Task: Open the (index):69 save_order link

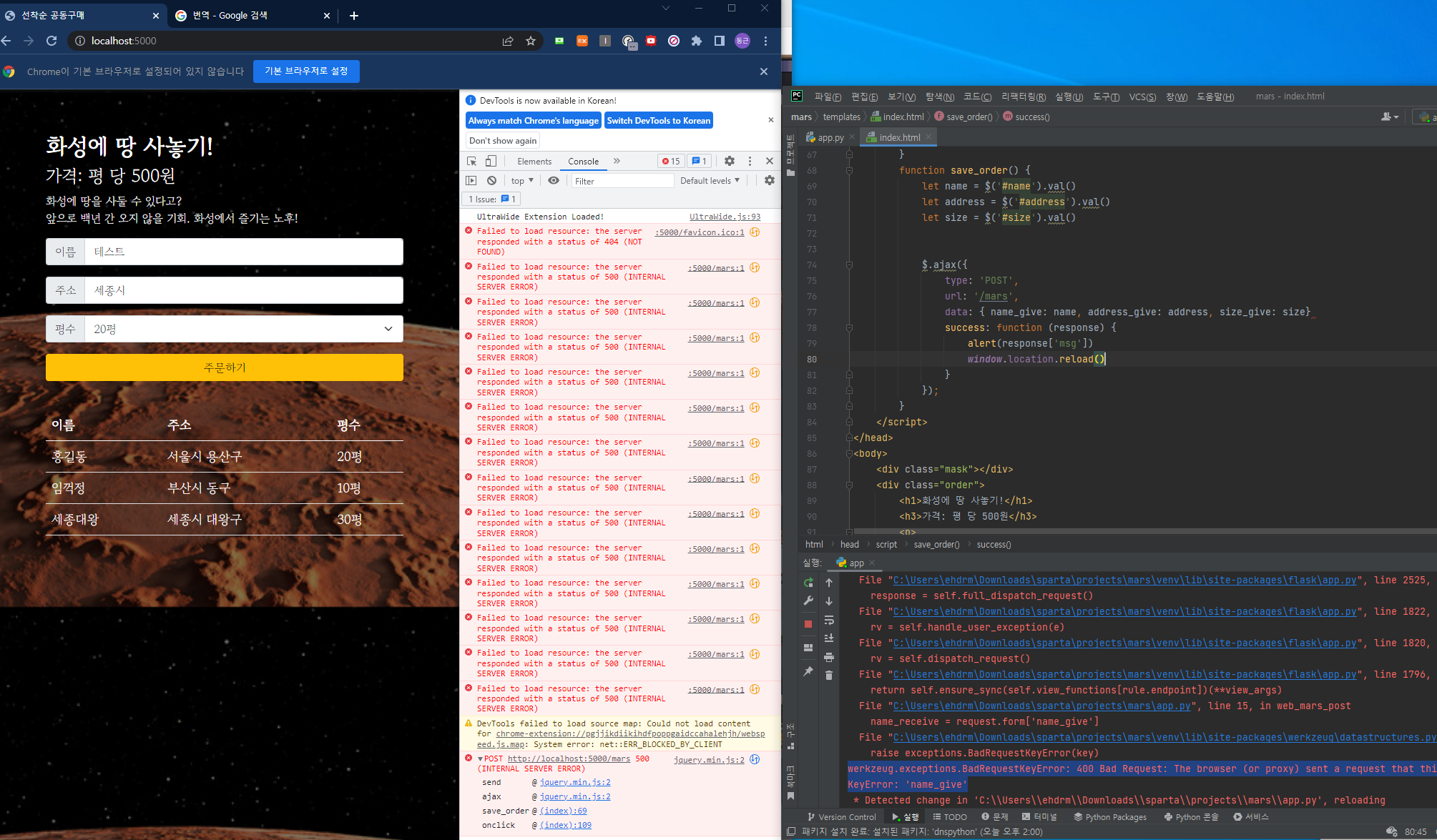Action: pyautogui.click(x=563, y=811)
